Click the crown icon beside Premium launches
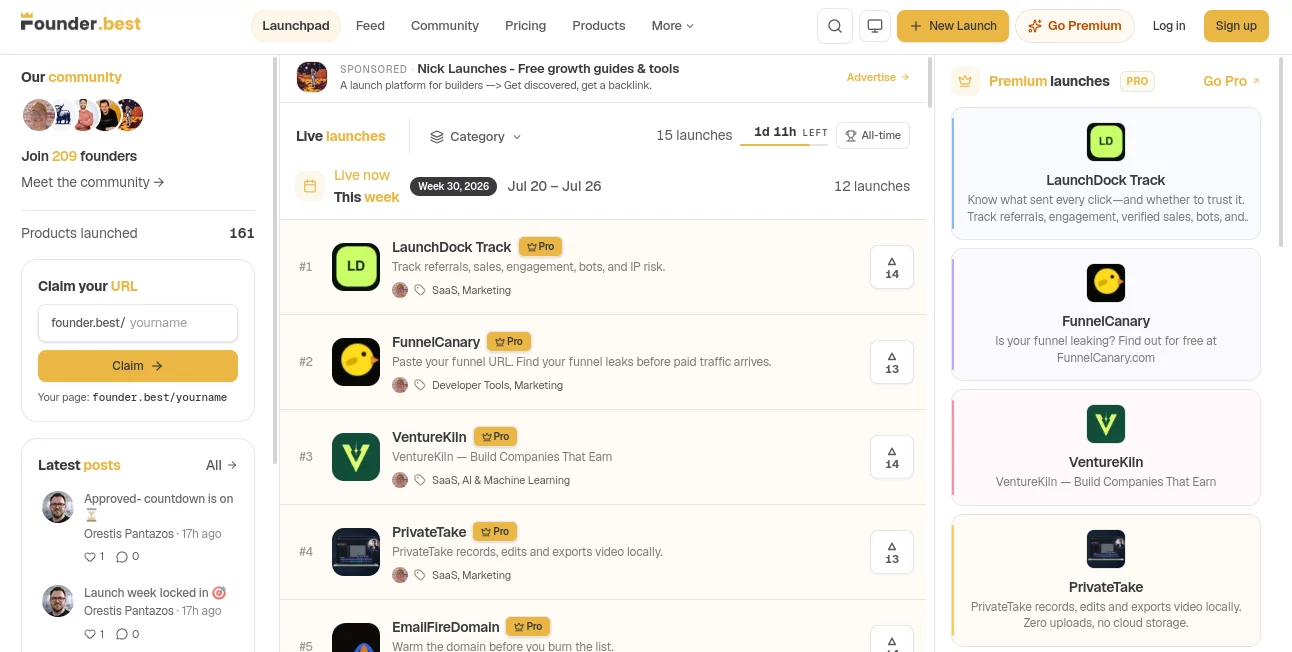The height and width of the screenshot is (652, 1292). coord(965,81)
